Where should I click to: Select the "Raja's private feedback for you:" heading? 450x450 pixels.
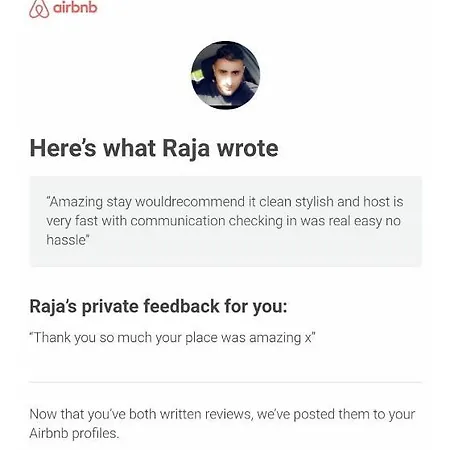158,306
